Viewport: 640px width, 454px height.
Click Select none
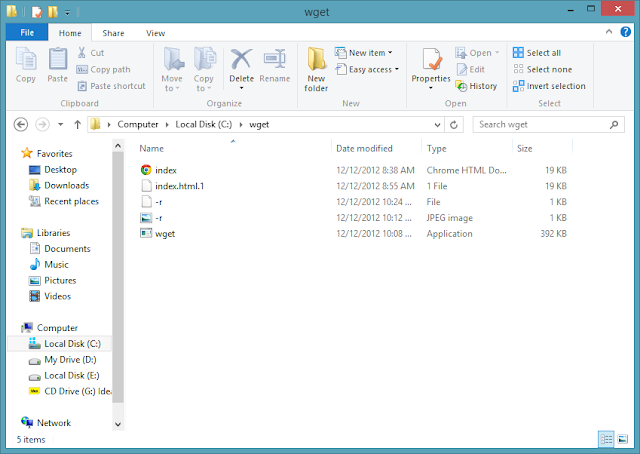click(x=542, y=69)
